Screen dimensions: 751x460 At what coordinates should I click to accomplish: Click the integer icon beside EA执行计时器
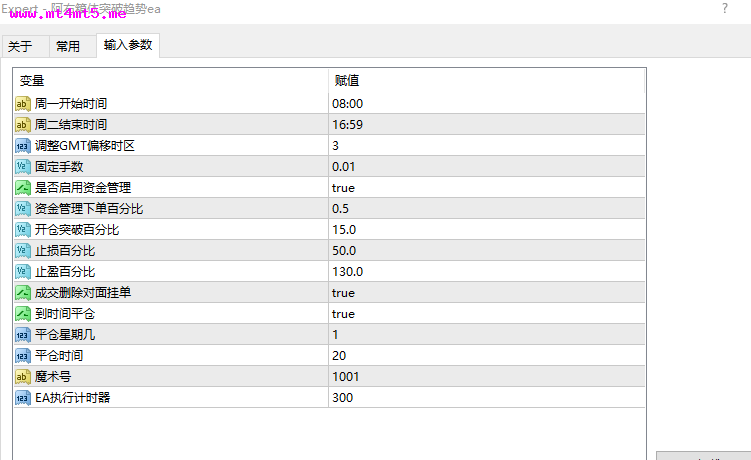(x=23, y=398)
